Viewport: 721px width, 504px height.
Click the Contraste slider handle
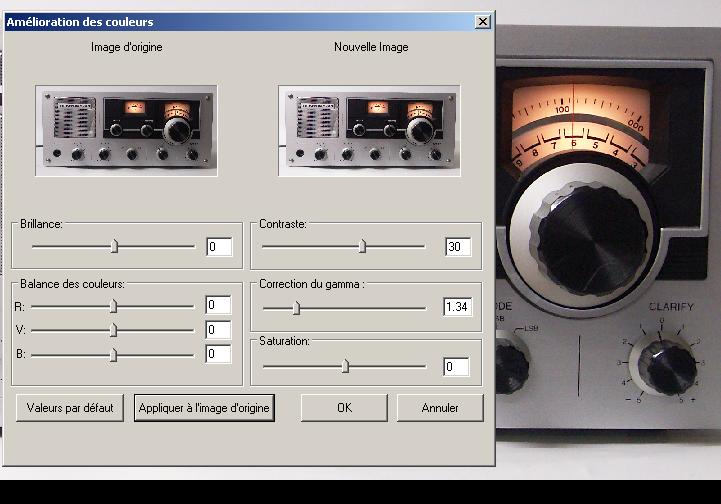[362, 246]
